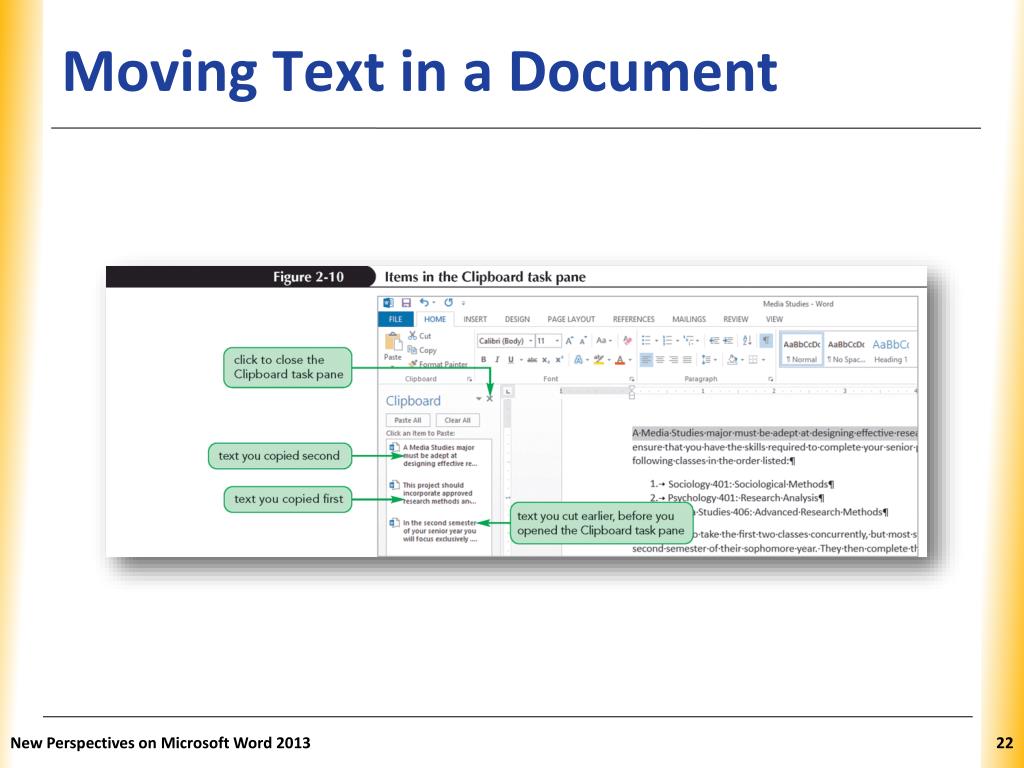Apply the No Spacing style
This screenshot has height=768, width=1024.
click(x=846, y=350)
